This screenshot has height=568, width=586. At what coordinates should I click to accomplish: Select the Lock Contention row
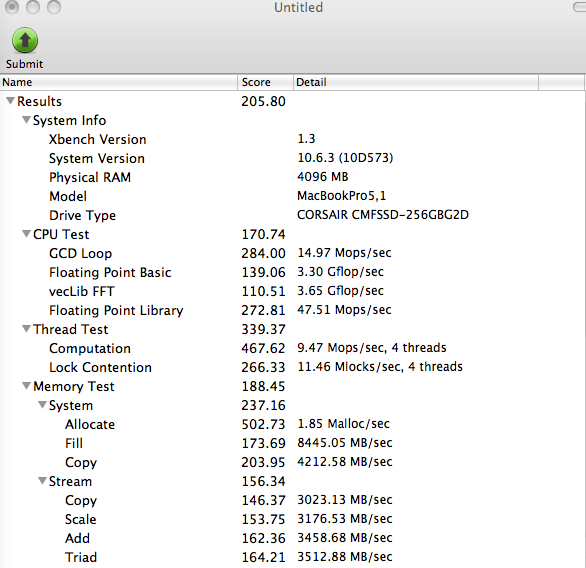pyautogui.click(x=292, y=367)
